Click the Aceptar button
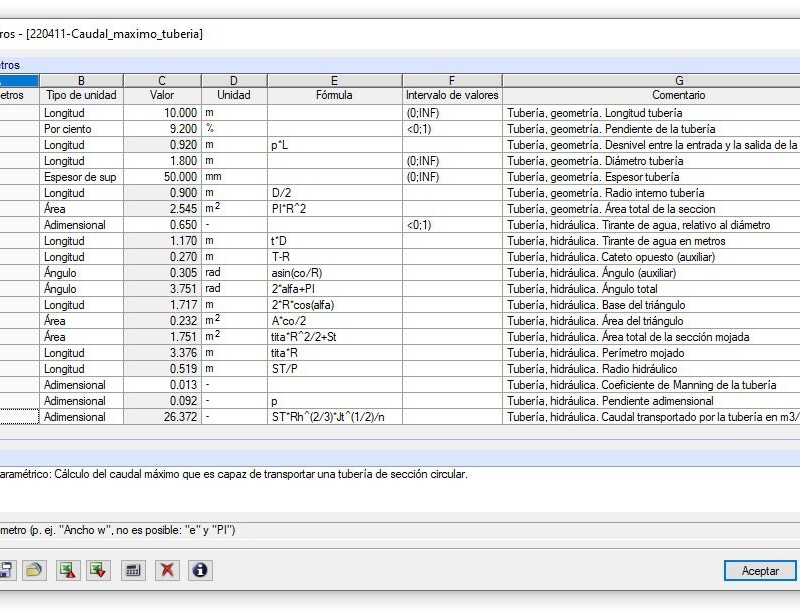The image size is (800, 611). pos(760,571)
